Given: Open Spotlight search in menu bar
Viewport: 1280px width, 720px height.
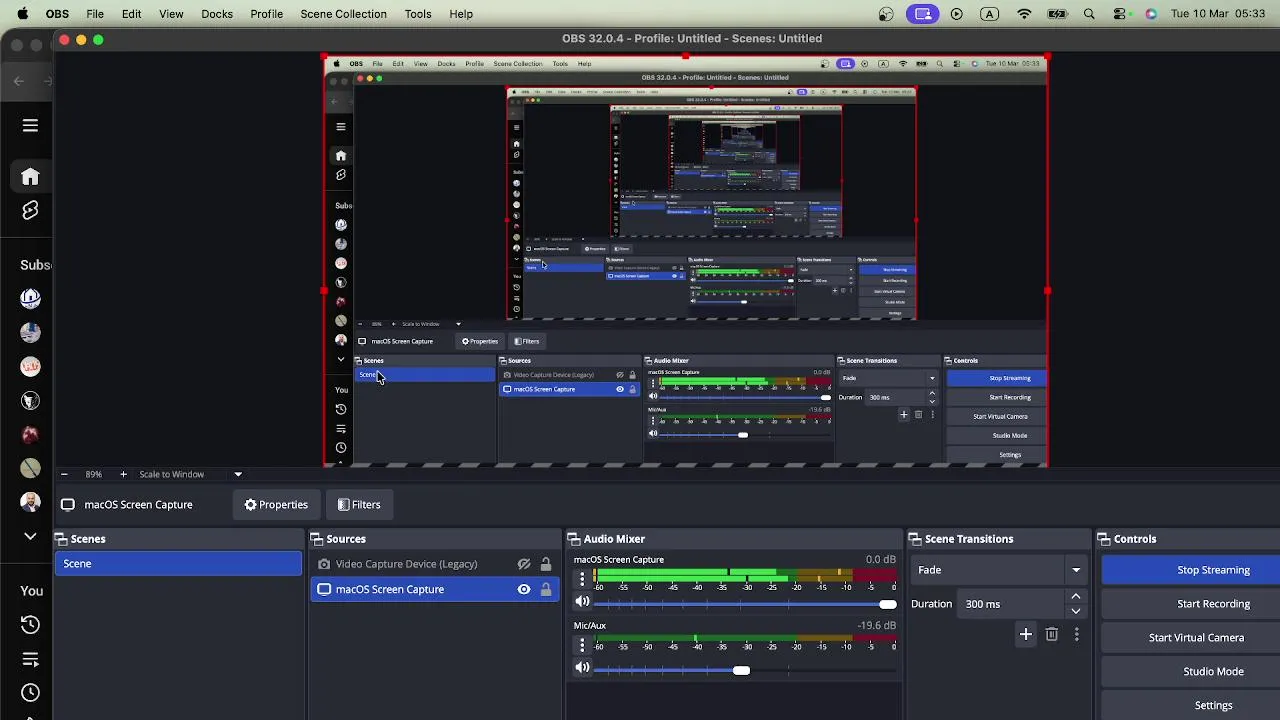Looking at the screenshot, I should (1089, 14).
